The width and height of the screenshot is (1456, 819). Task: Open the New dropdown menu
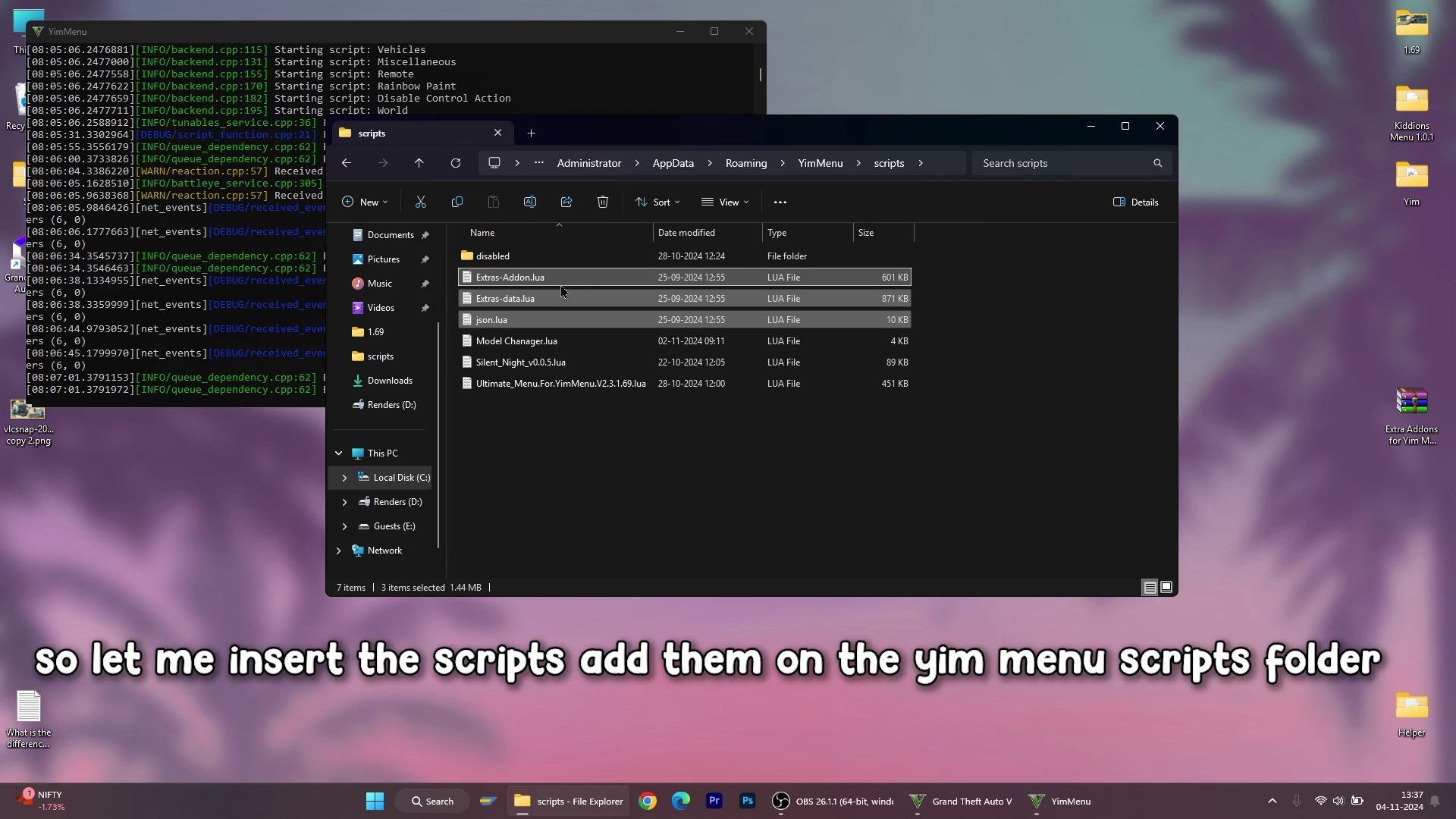pyautogui.click(x=365, y=202)
